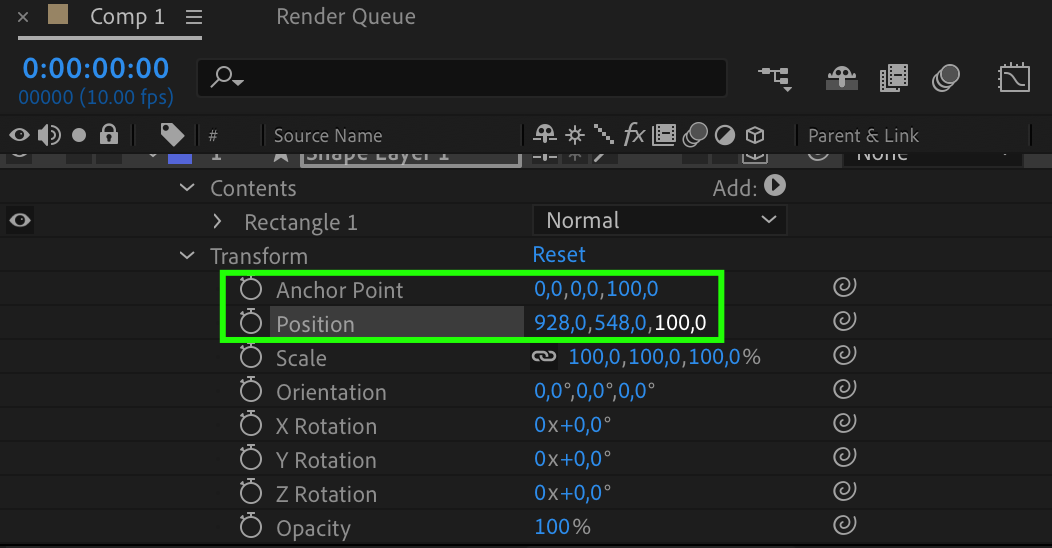Image resolution: width=1052 pixels, height=548 pixels.
Task: Toggle Scale constrain proportions link
Action: tap(543, 357)
